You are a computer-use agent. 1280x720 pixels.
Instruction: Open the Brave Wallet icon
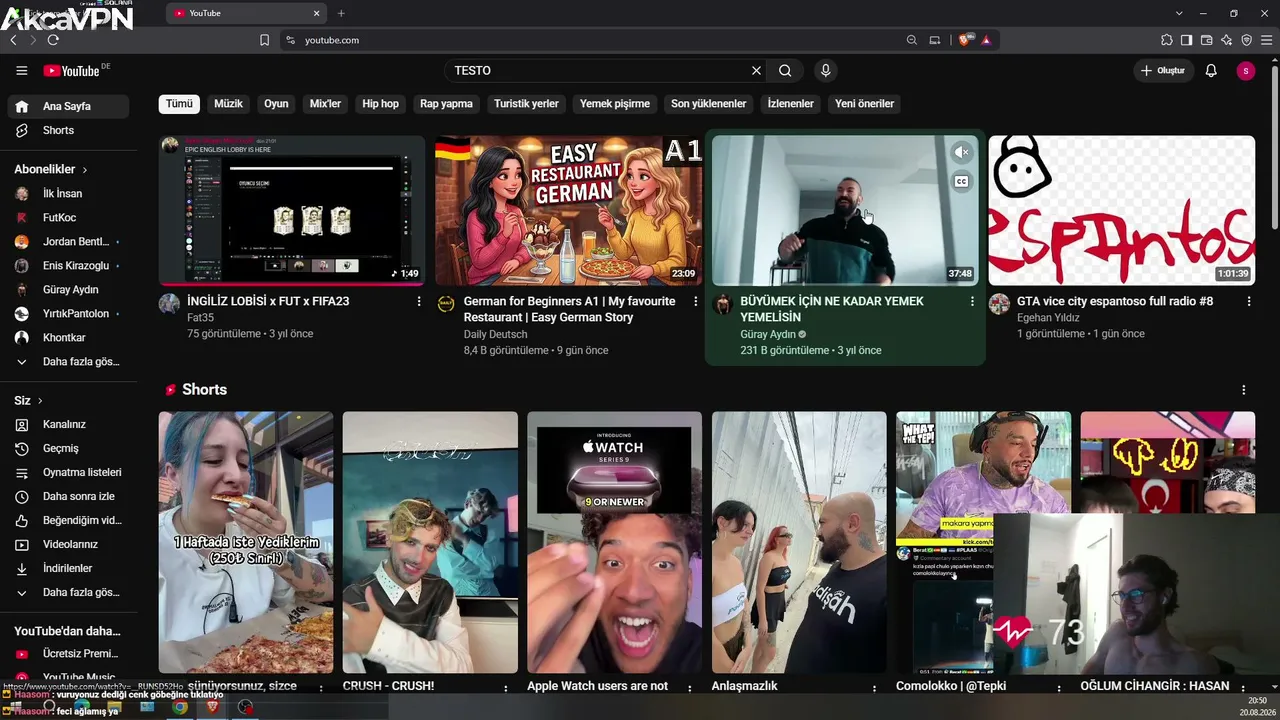(x=1206, y=40)
